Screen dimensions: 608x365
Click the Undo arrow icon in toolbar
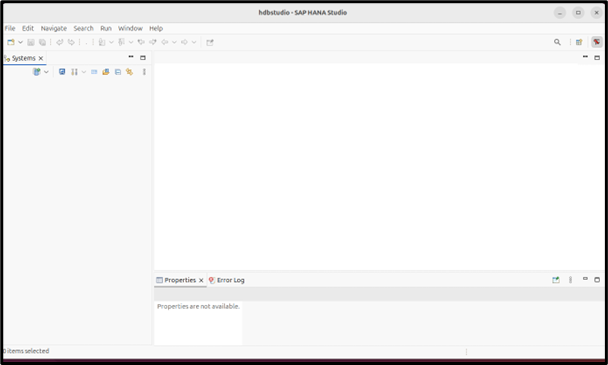point(59,42)
